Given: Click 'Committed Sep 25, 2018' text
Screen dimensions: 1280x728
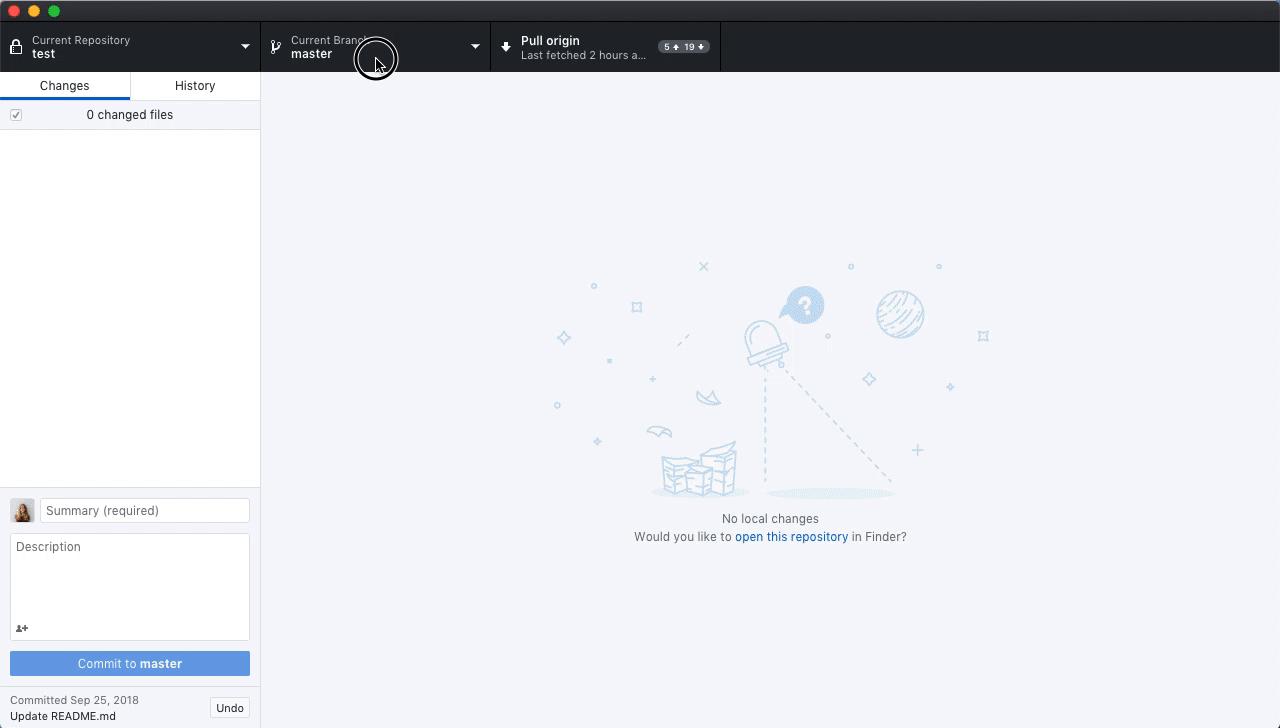Looking at the screenshot, I should (74, 700).
